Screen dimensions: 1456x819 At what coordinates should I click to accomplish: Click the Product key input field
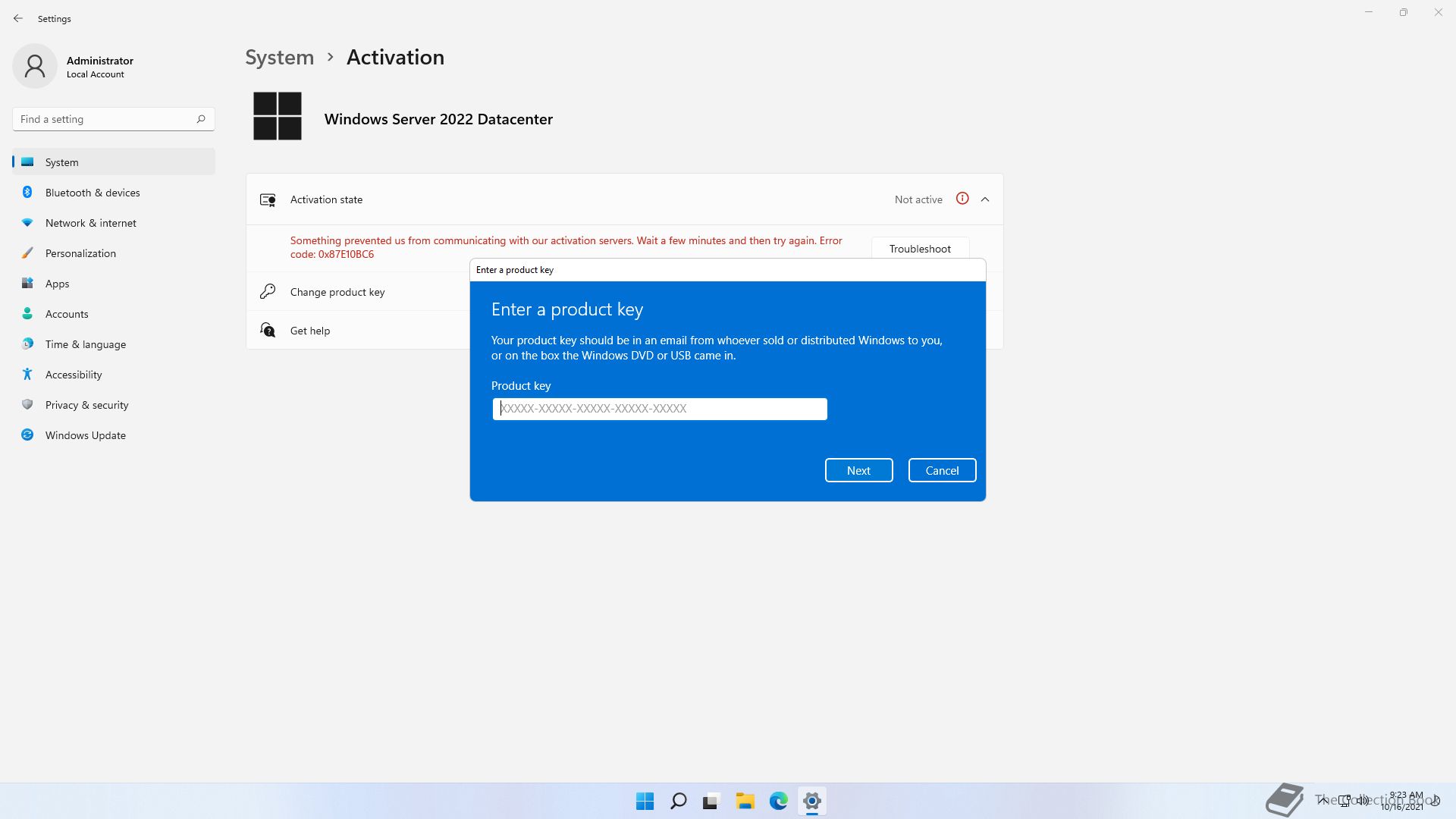pyautogui.click(x=660, y=409)
